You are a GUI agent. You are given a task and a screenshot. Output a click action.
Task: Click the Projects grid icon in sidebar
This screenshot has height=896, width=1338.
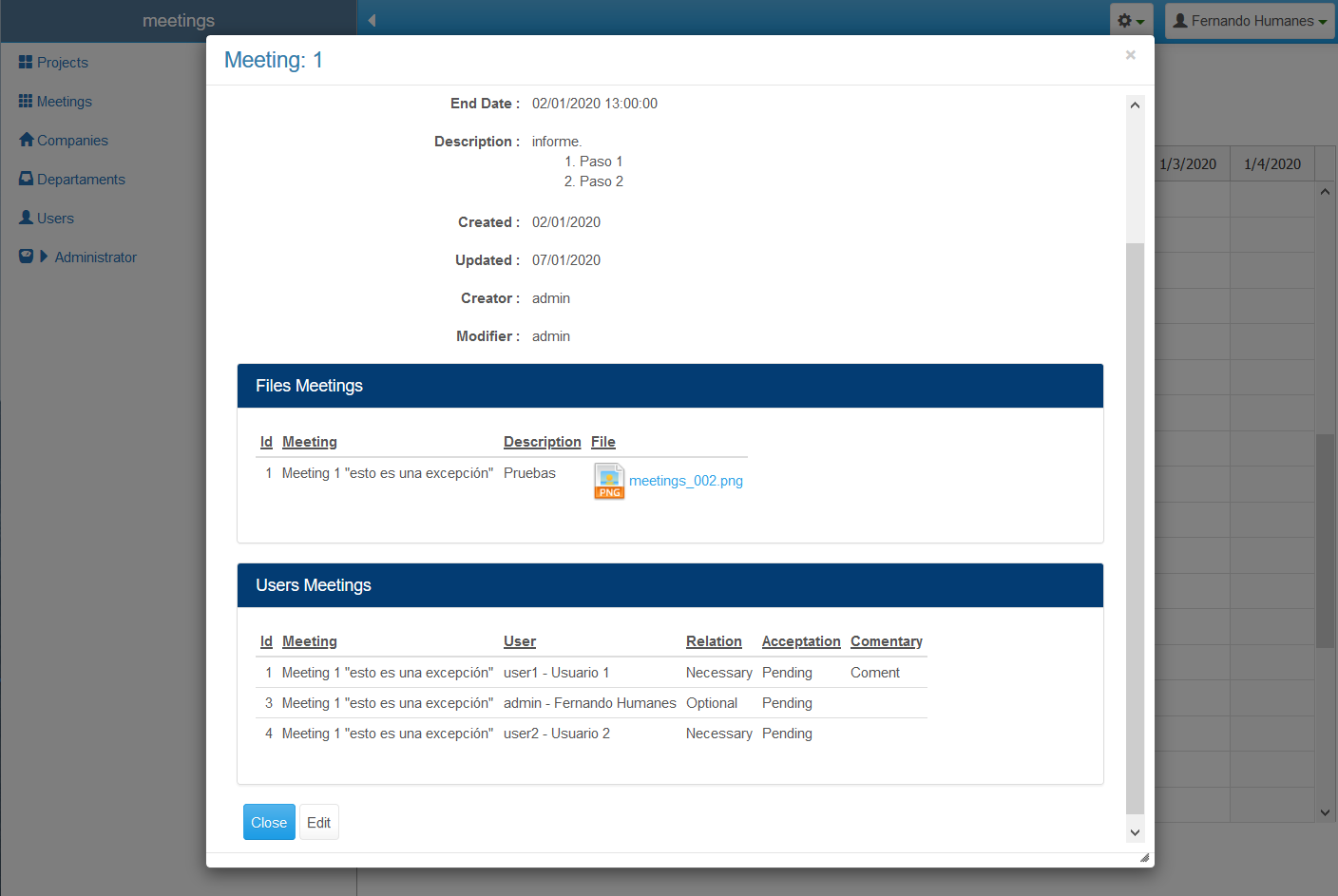(x=26, y=62)
